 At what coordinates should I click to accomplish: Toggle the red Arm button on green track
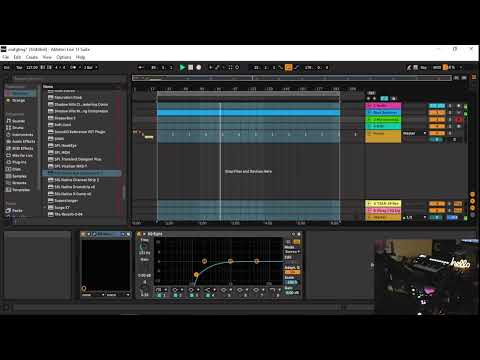459,120
